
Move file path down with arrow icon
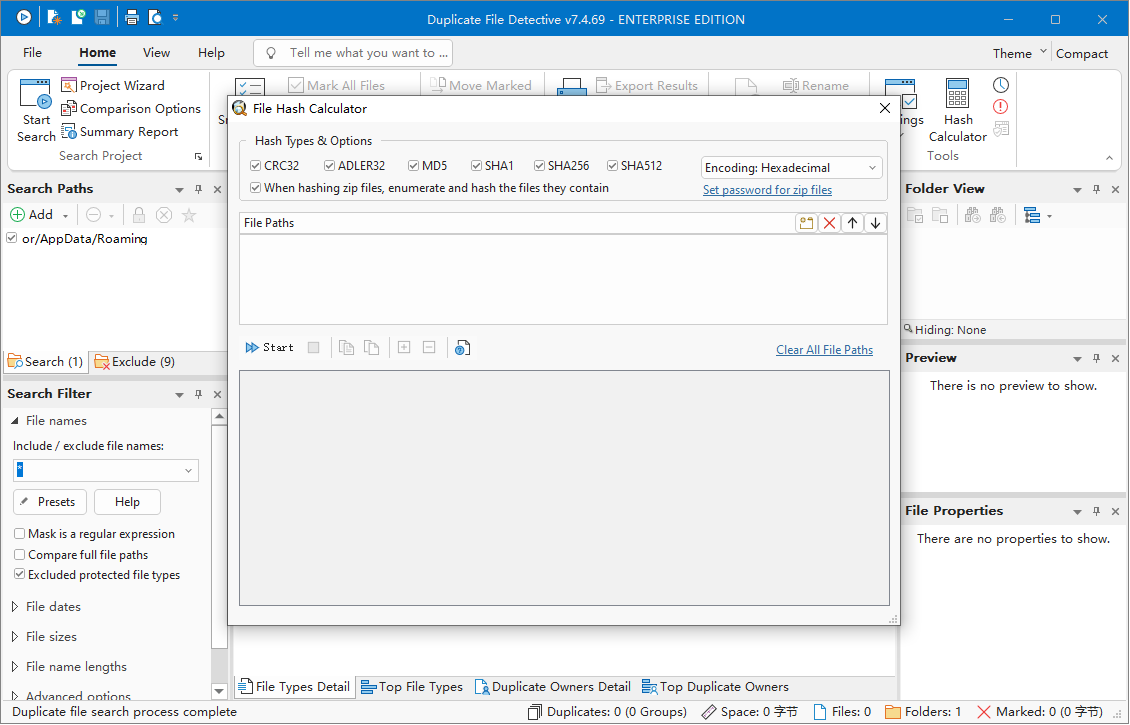click(x=875, y=223)
